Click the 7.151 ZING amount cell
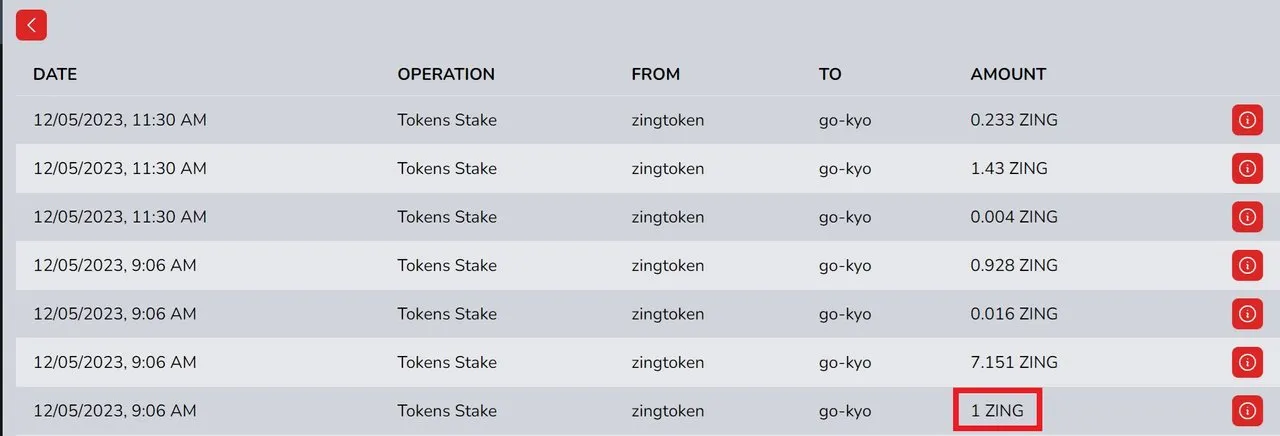 (1014, 362)
